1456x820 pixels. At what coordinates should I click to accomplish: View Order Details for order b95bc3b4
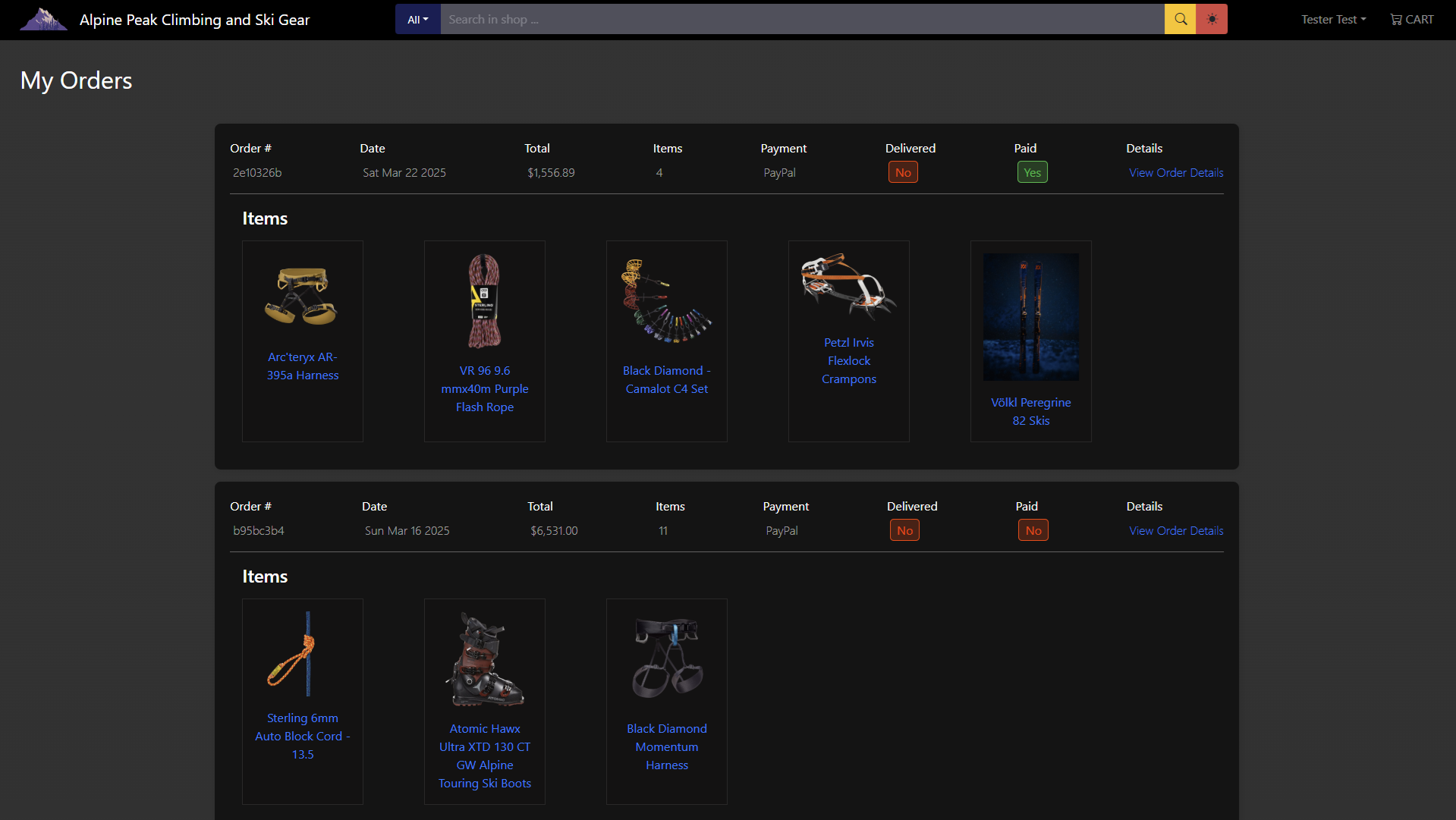click(x=1176, y=531)
